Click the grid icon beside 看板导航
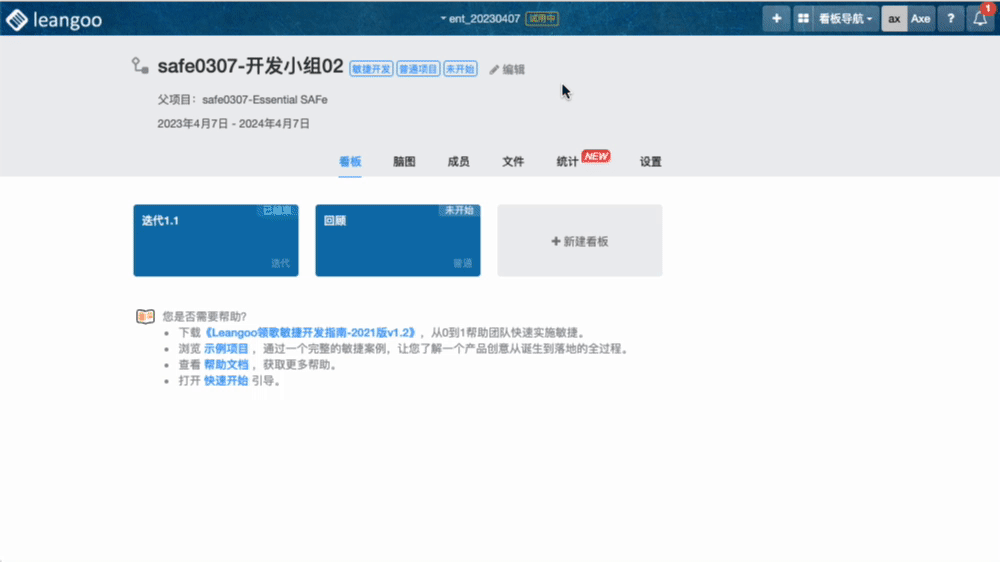The height and width of the screenshot is (562, 1000). [x=803, y=19]
